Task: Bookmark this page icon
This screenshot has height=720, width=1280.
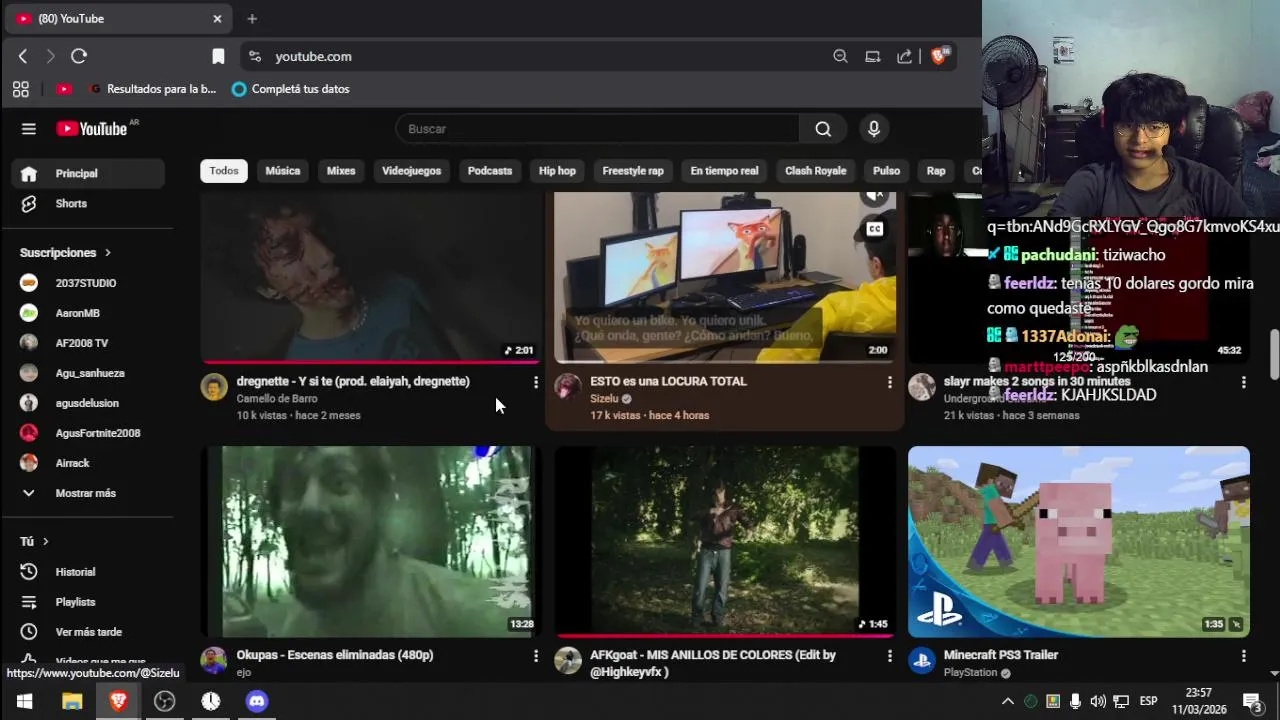Action: 218,57
